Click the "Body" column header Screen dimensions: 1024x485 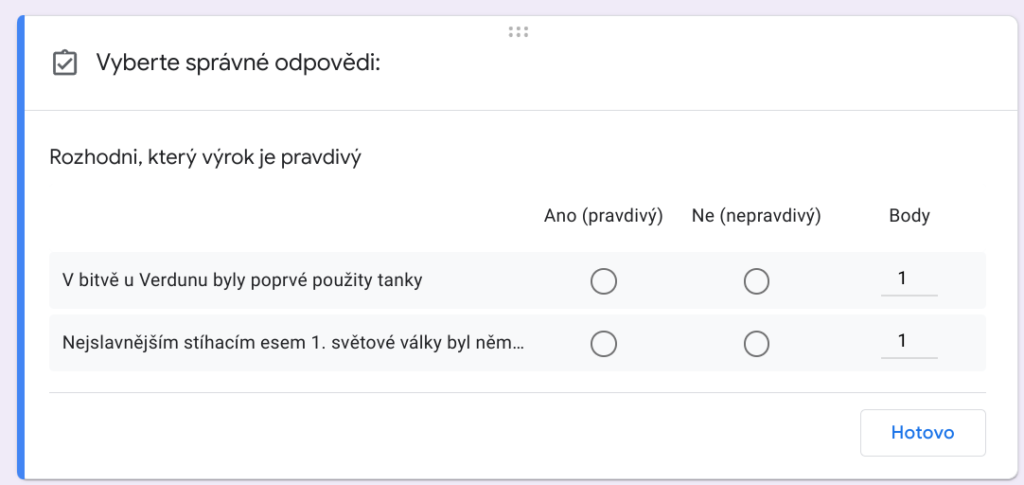coord(909,216)
